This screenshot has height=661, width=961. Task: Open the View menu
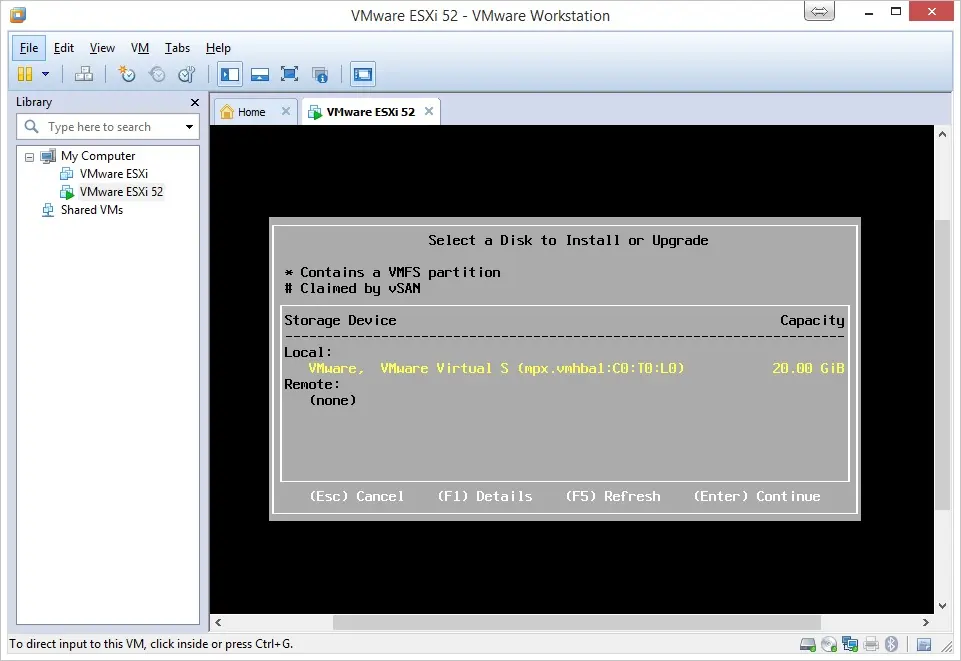[x=102, y=48]
